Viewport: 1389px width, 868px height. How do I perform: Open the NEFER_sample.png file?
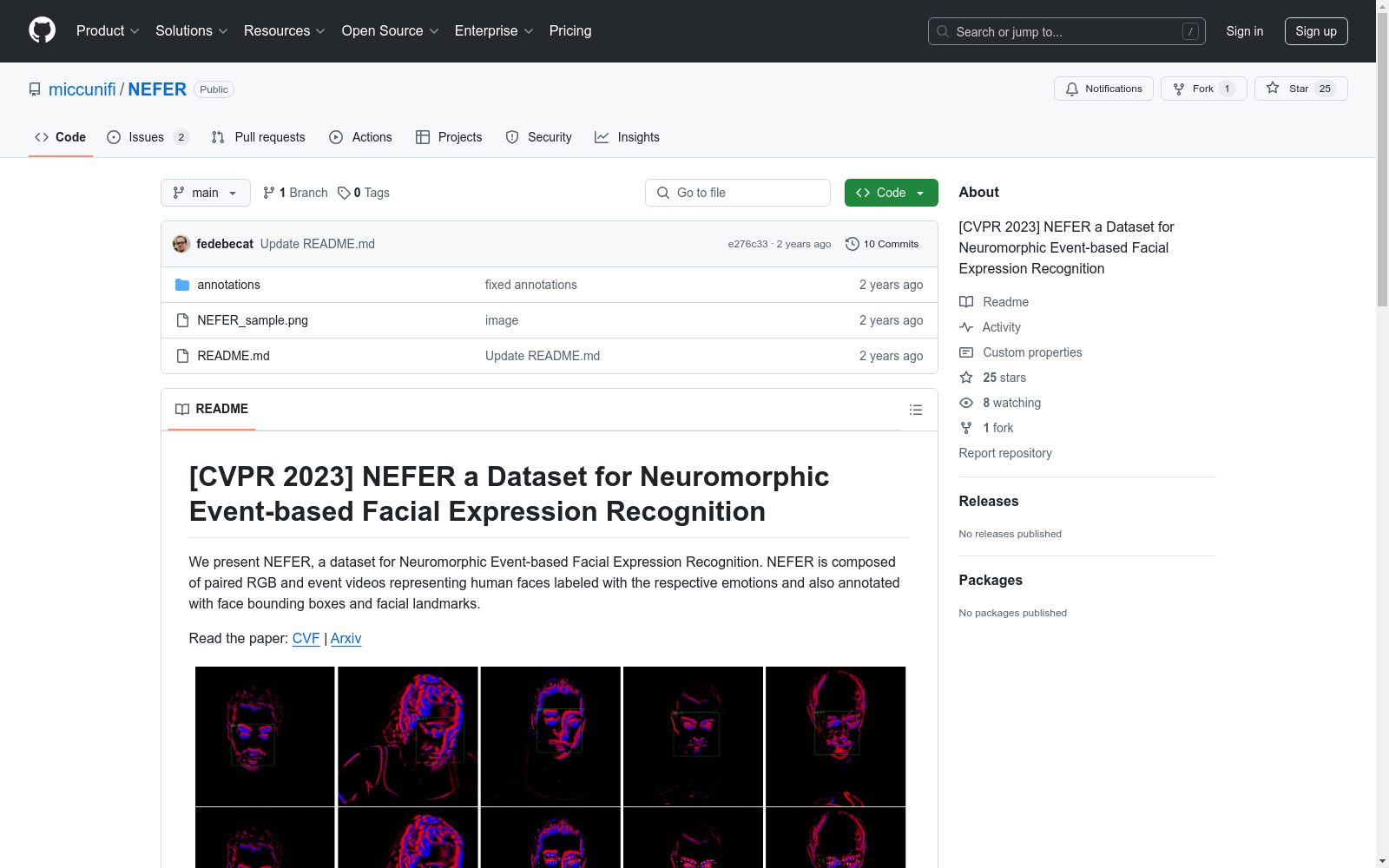[253, 320]
